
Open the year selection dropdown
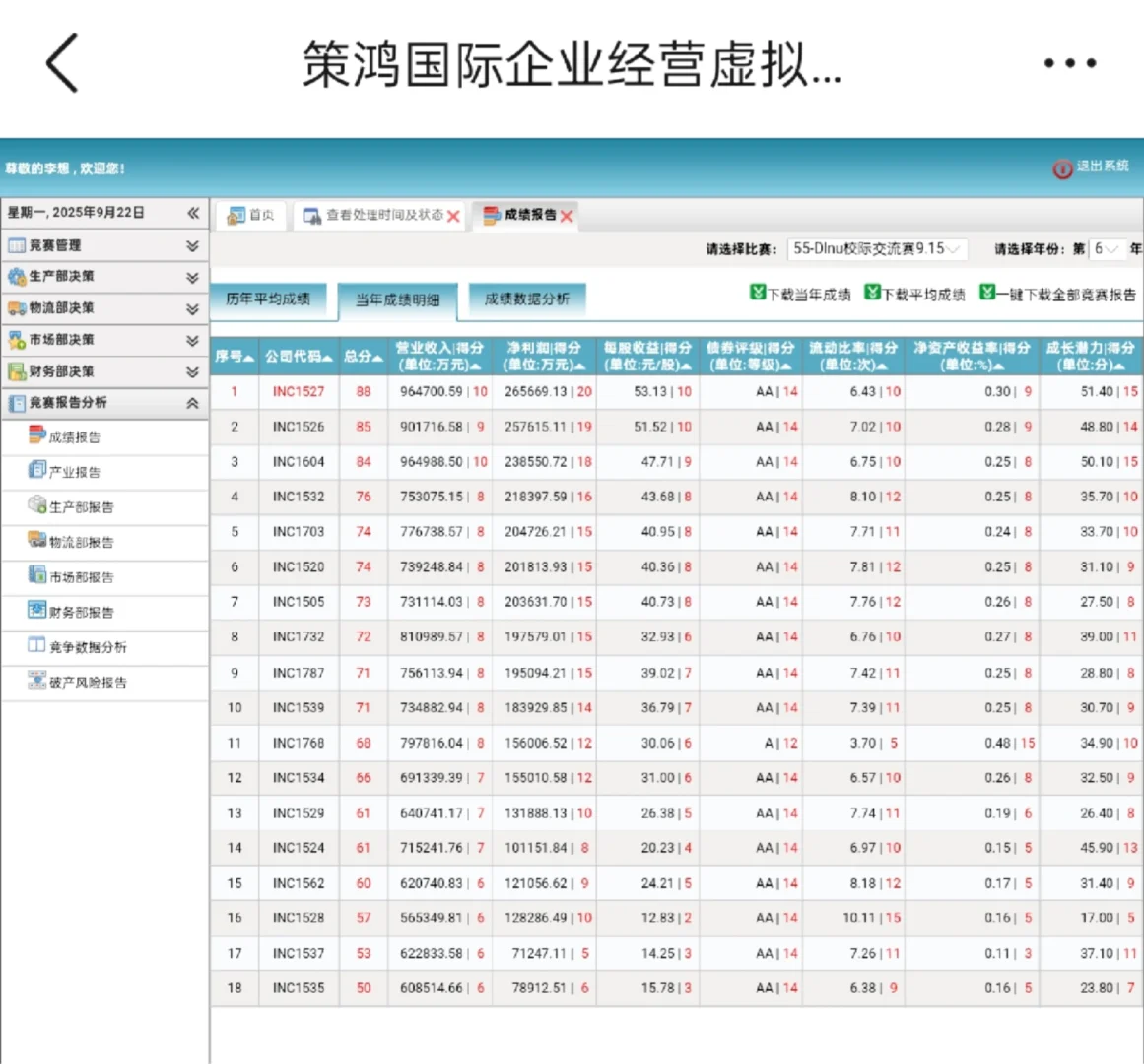pyautogui.click(x=1106, y=249)
